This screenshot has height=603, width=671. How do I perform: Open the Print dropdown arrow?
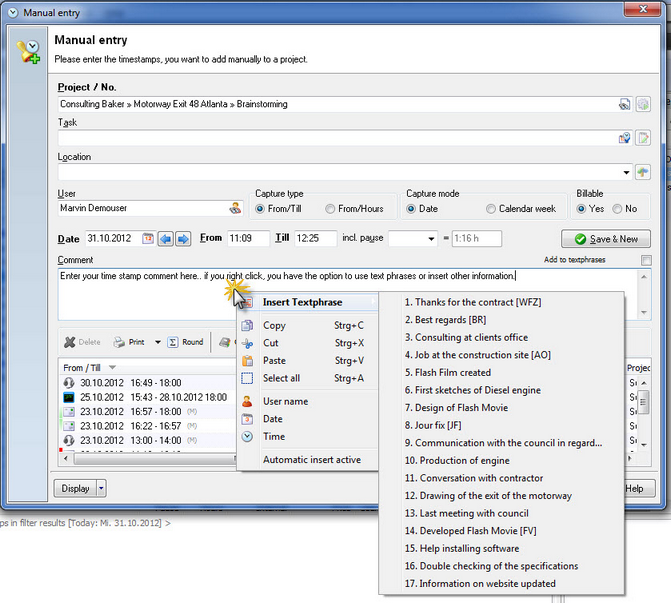(158, 342)
